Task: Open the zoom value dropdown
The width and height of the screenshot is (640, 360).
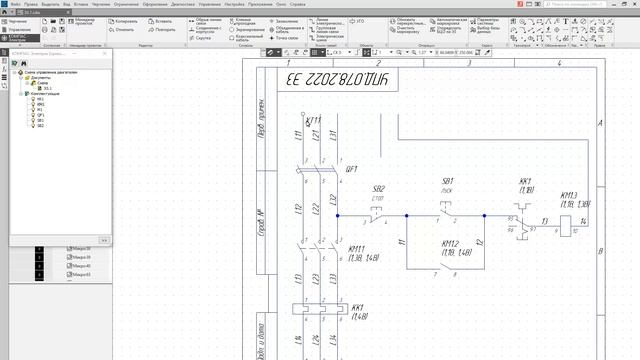Action: pos(431,53)
